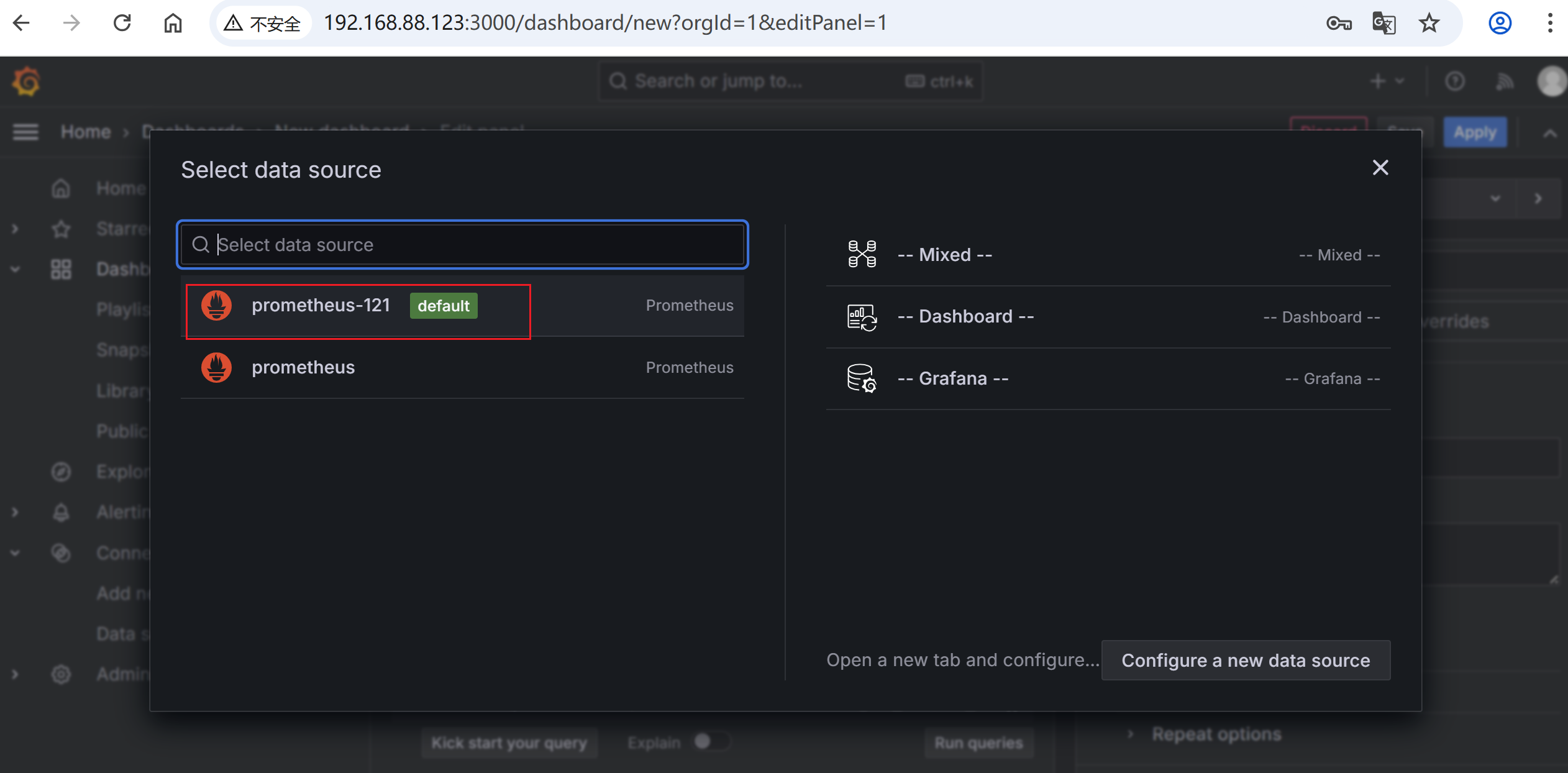Click the Grafana data source icon
Screen dimensions: 1568x773
pos(862,378)
